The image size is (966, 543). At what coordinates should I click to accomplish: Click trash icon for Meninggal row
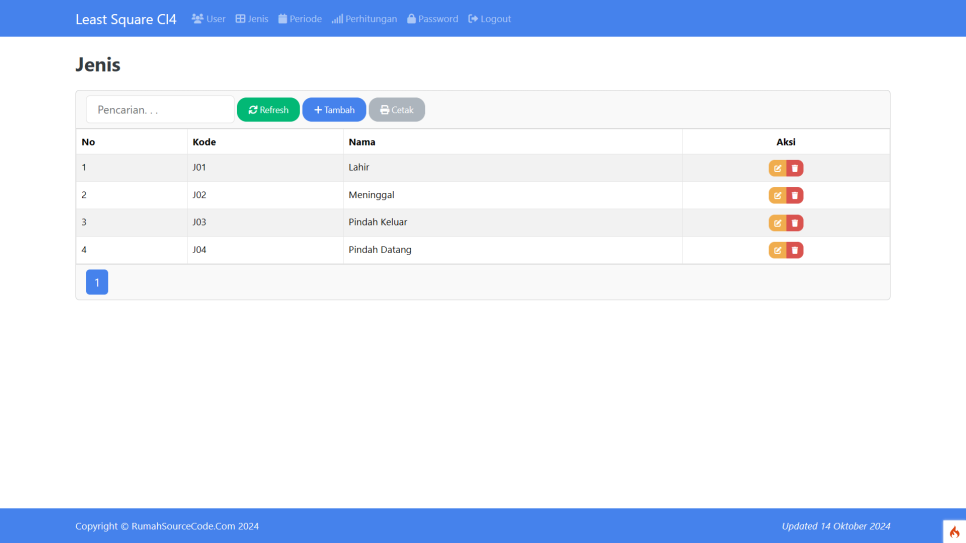point(795,195)
